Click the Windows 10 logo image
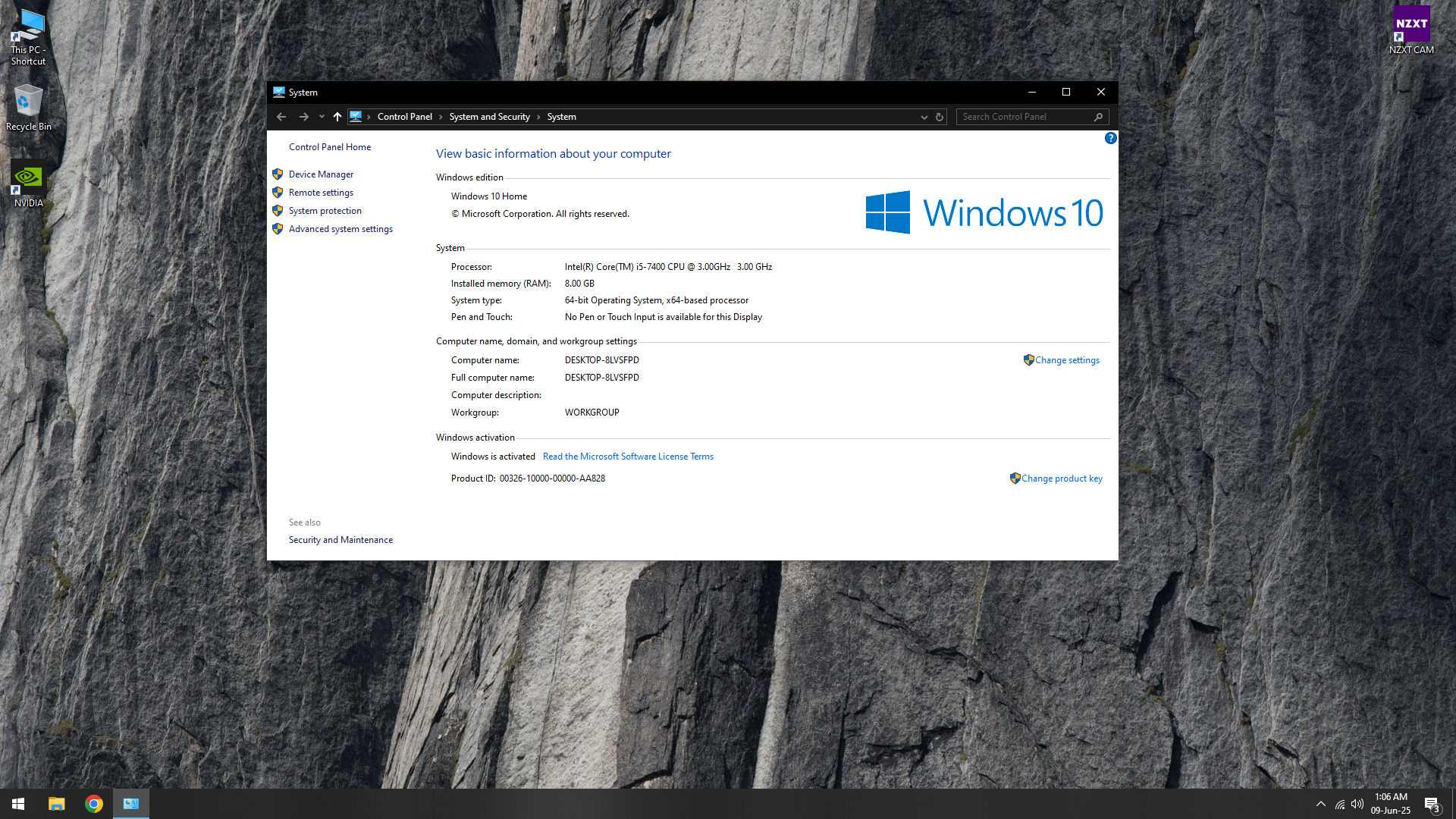The height and width of the screenshot is (819, 1456). [984, 212]
